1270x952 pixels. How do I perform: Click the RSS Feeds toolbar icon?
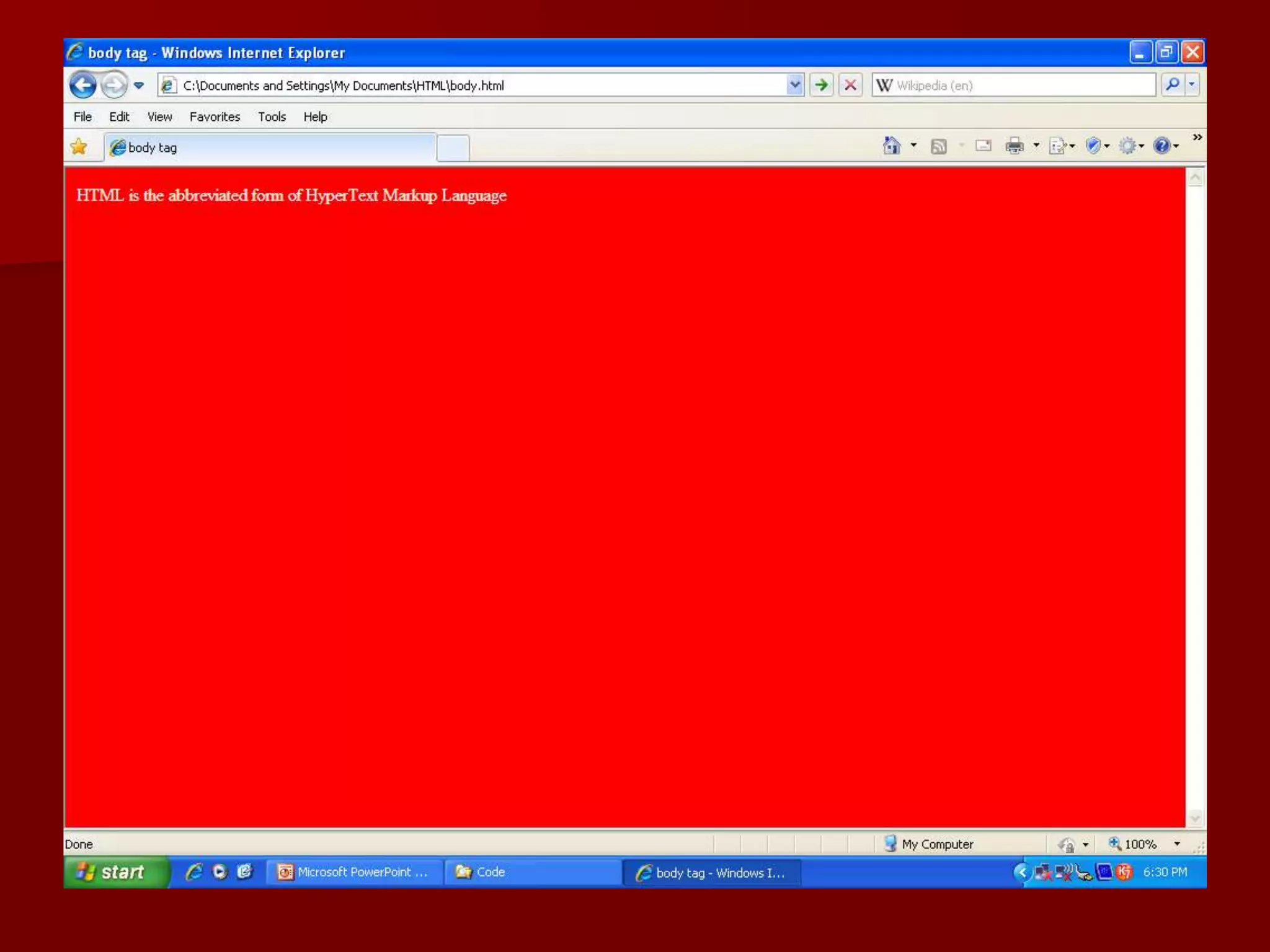pyautogui.click(x=939, y=146)
